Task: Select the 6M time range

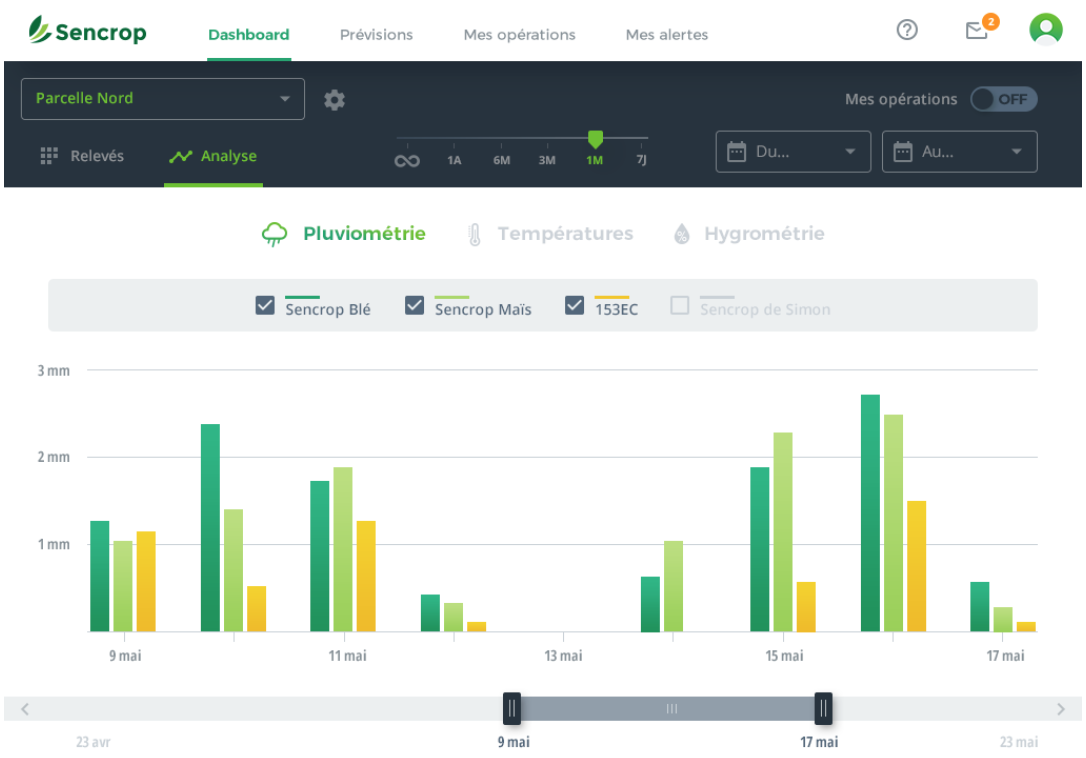Action: 501,161
